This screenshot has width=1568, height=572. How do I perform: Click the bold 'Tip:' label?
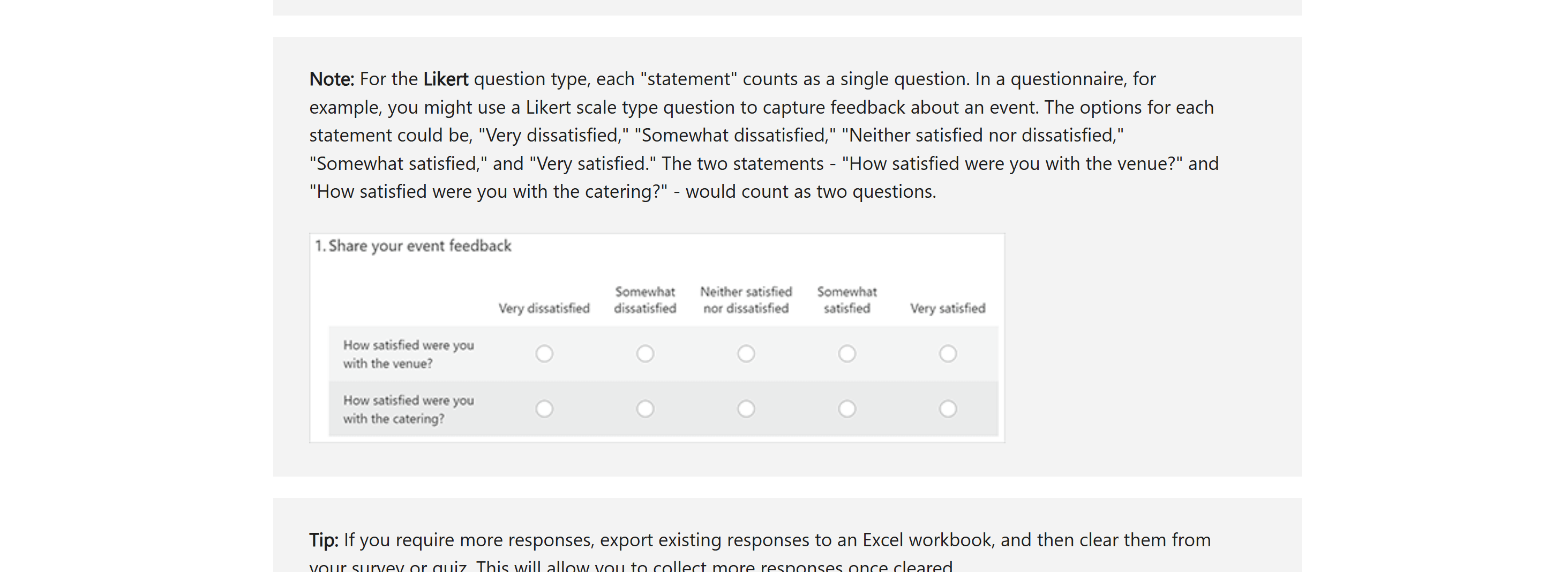(x=323, y=540)
